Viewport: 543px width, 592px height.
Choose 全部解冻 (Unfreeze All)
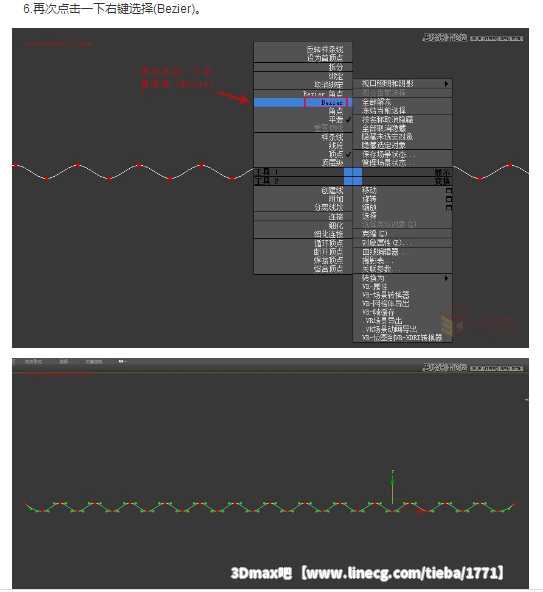376,102
